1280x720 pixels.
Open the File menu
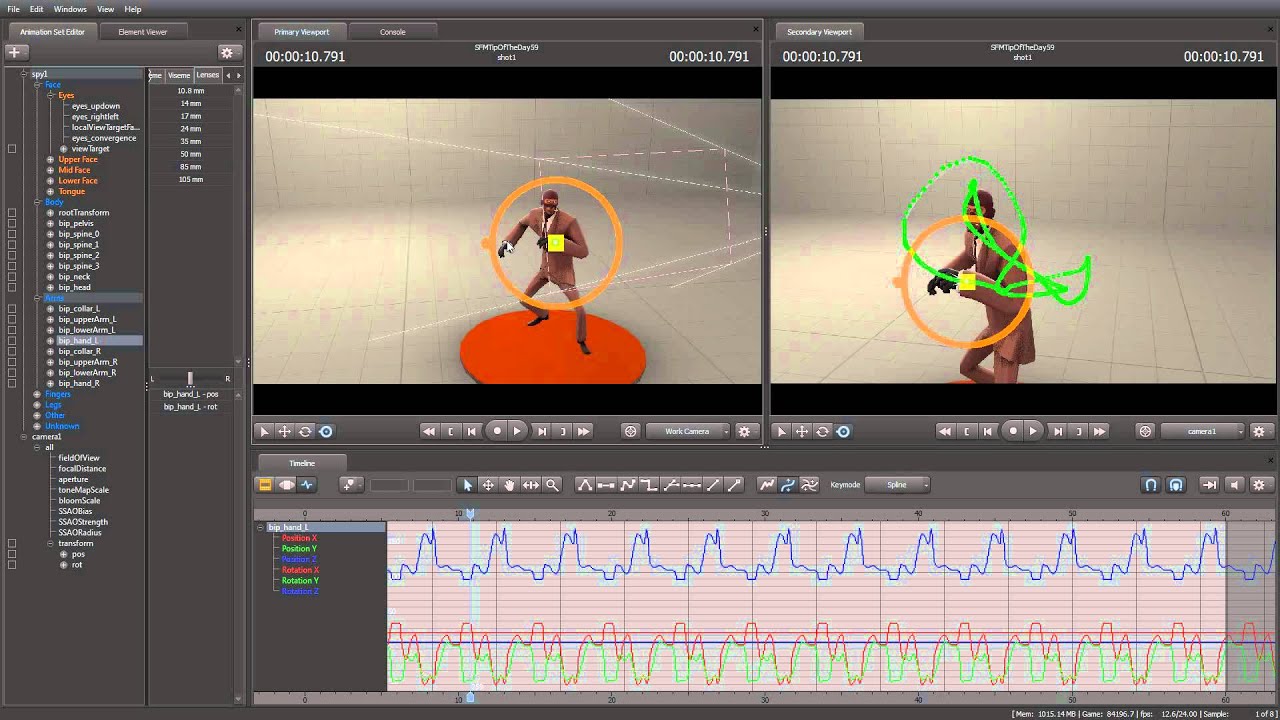tap(14, 9)
